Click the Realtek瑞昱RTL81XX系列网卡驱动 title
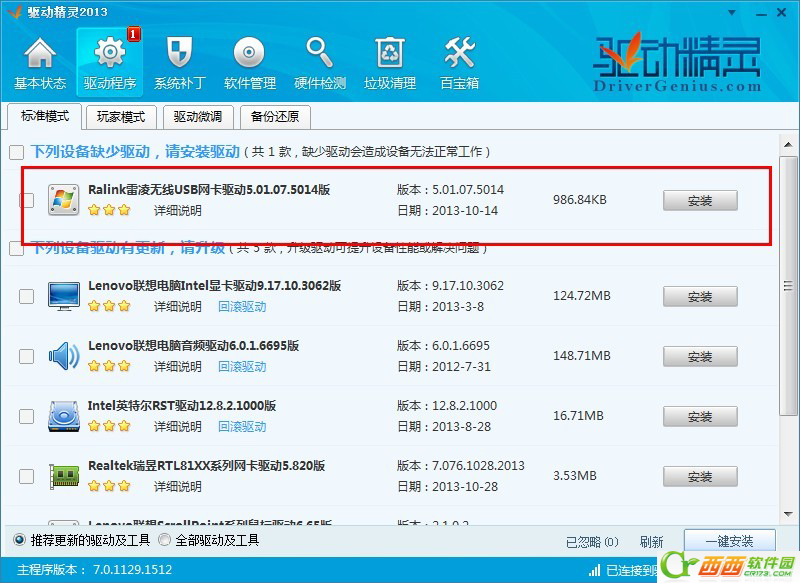This screenshot has width=800, height=583. tap(207, 466)
